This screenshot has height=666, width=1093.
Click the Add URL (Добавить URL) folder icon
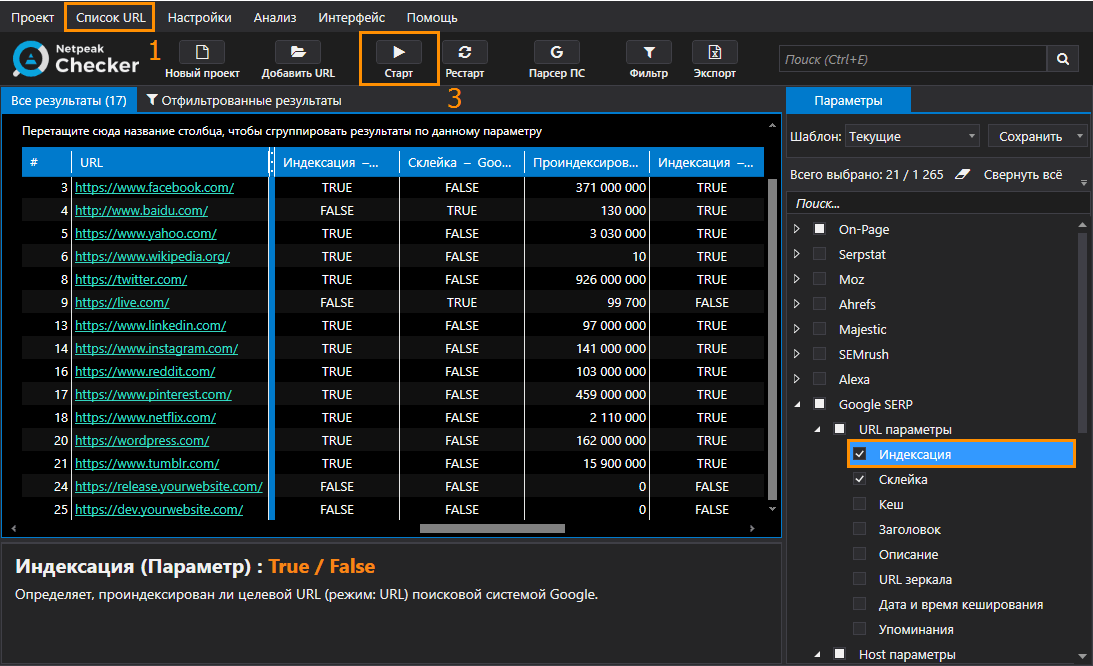click(298, 53)
